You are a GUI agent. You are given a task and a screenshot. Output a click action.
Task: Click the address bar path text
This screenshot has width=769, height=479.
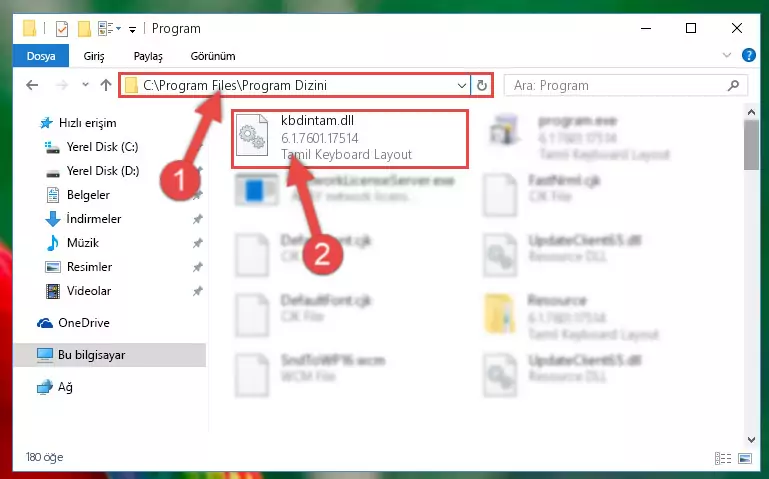pos(235,85)
